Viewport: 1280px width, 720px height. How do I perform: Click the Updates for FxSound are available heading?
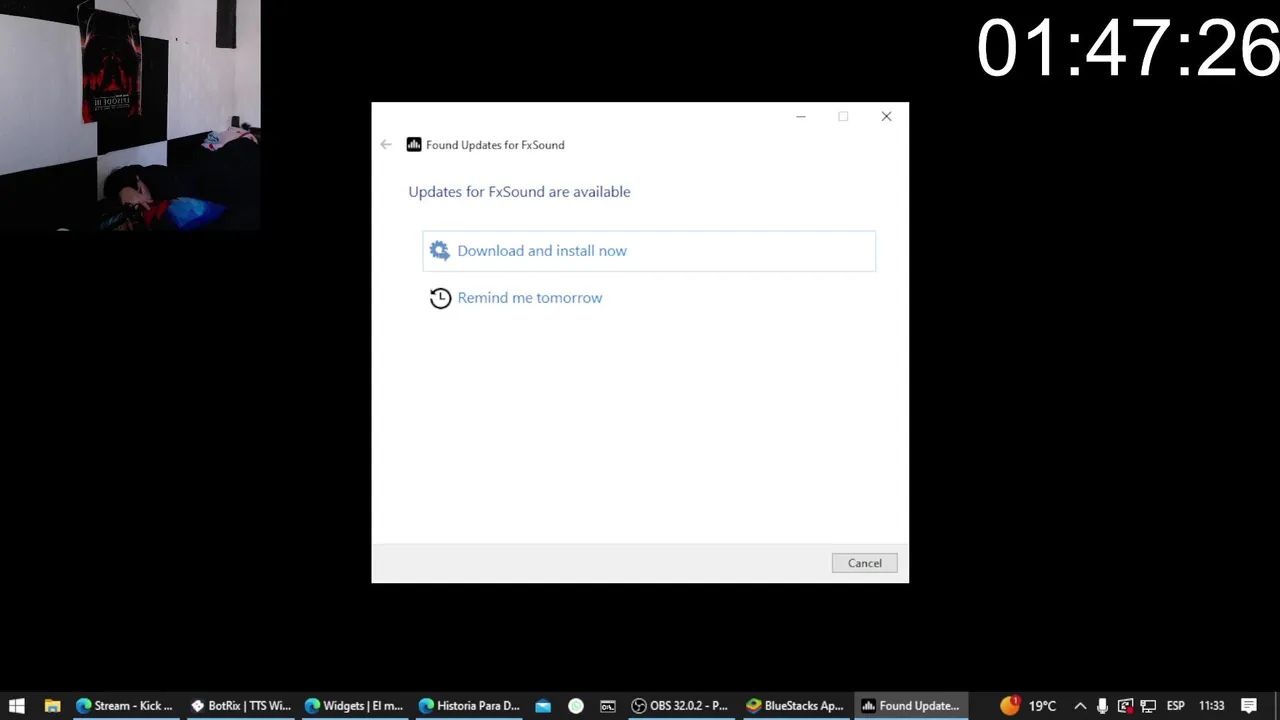coord(519,192)
